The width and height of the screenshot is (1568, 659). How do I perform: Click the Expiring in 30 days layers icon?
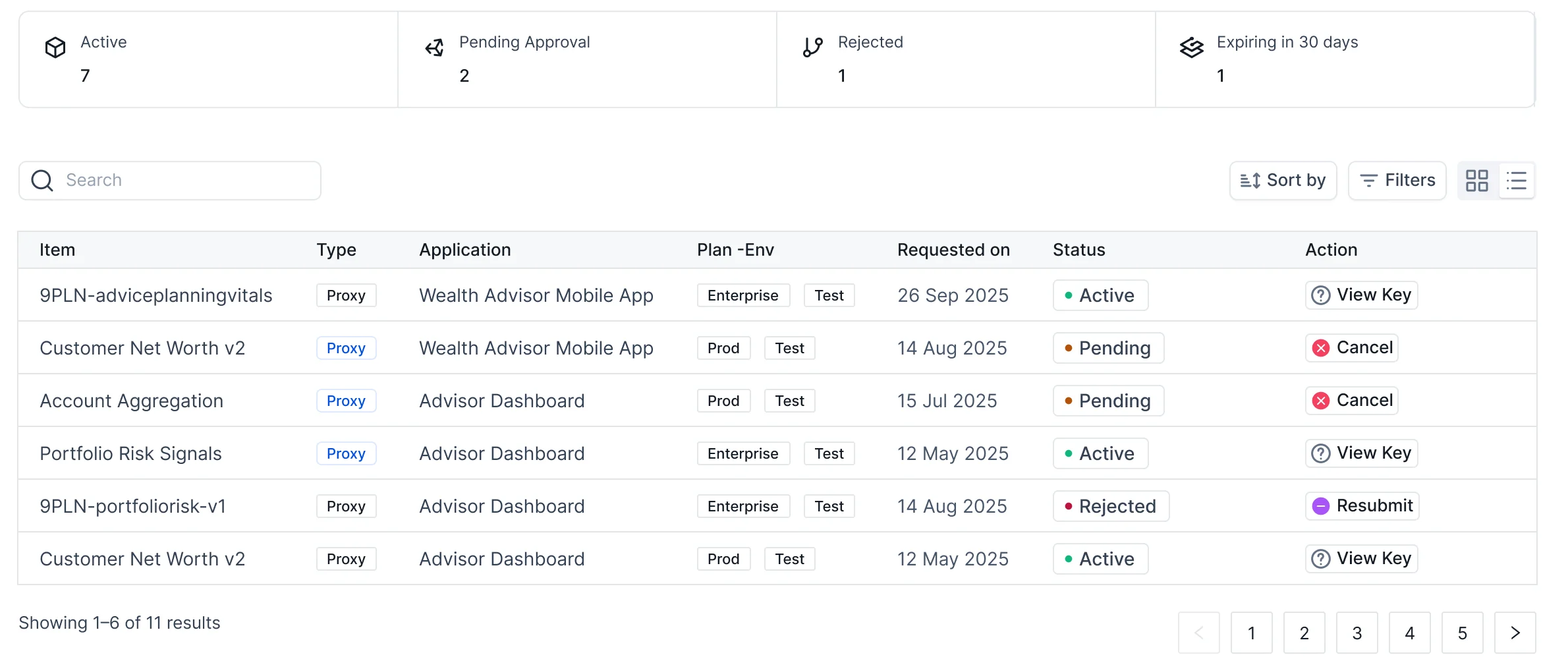click(1192, 47)
